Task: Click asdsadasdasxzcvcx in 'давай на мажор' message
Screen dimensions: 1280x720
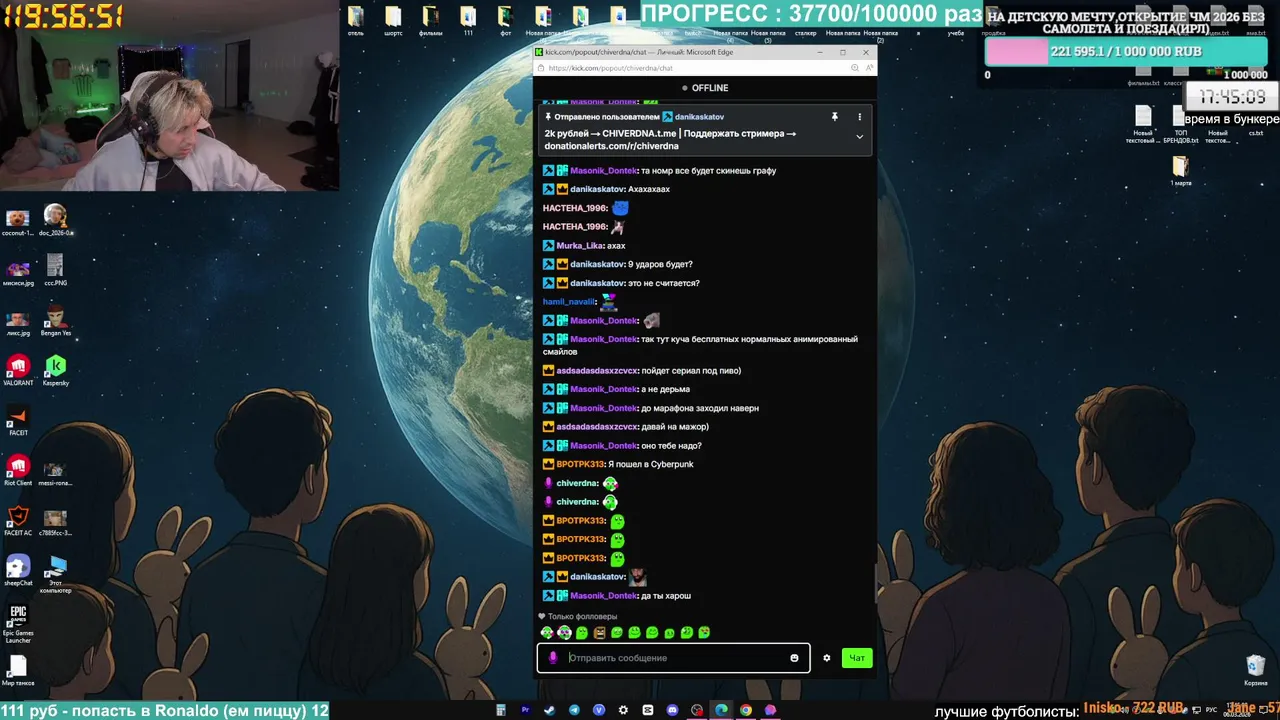Action: [x=597, y=427]
